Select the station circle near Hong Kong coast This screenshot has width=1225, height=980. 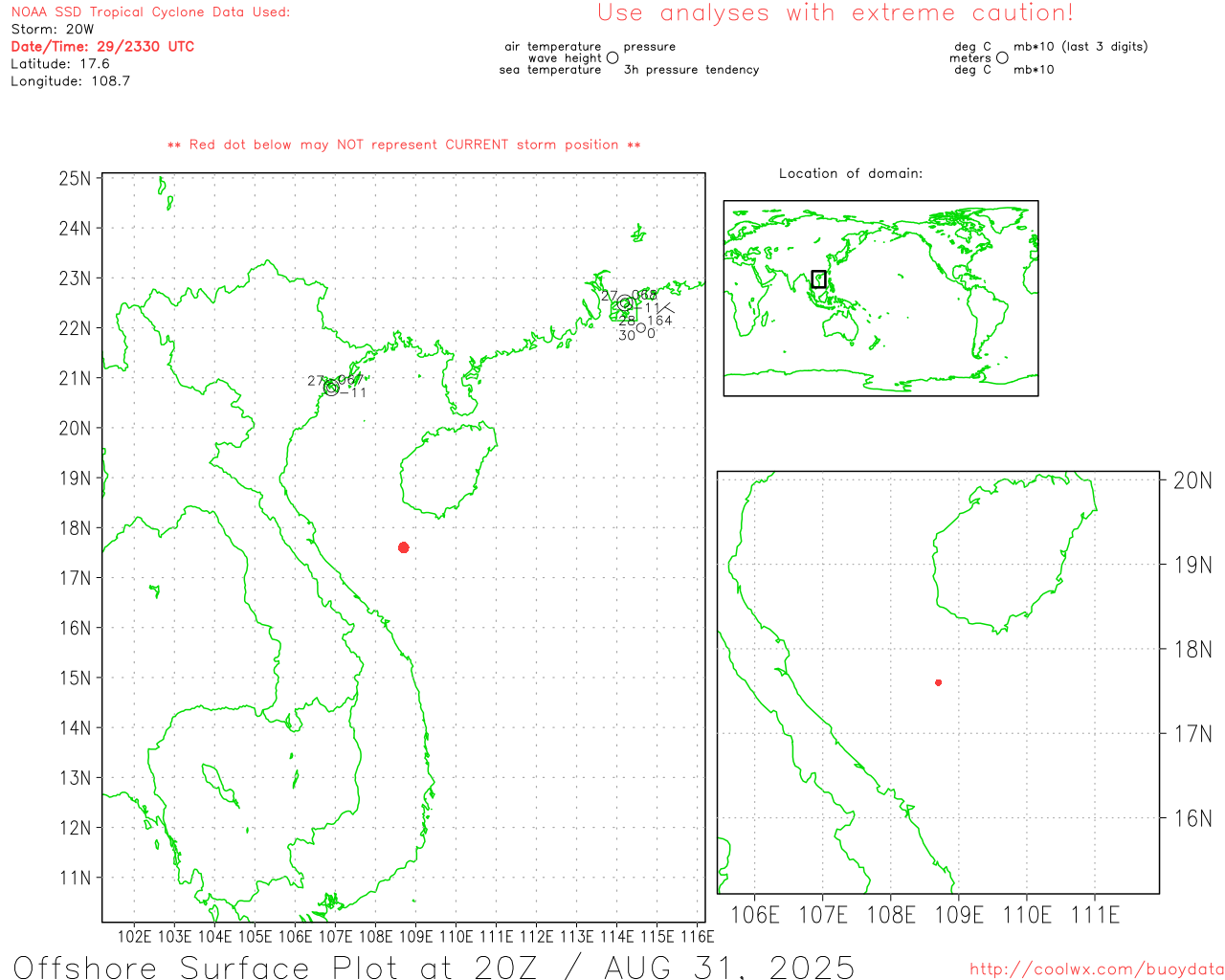(x=625, y=303)
